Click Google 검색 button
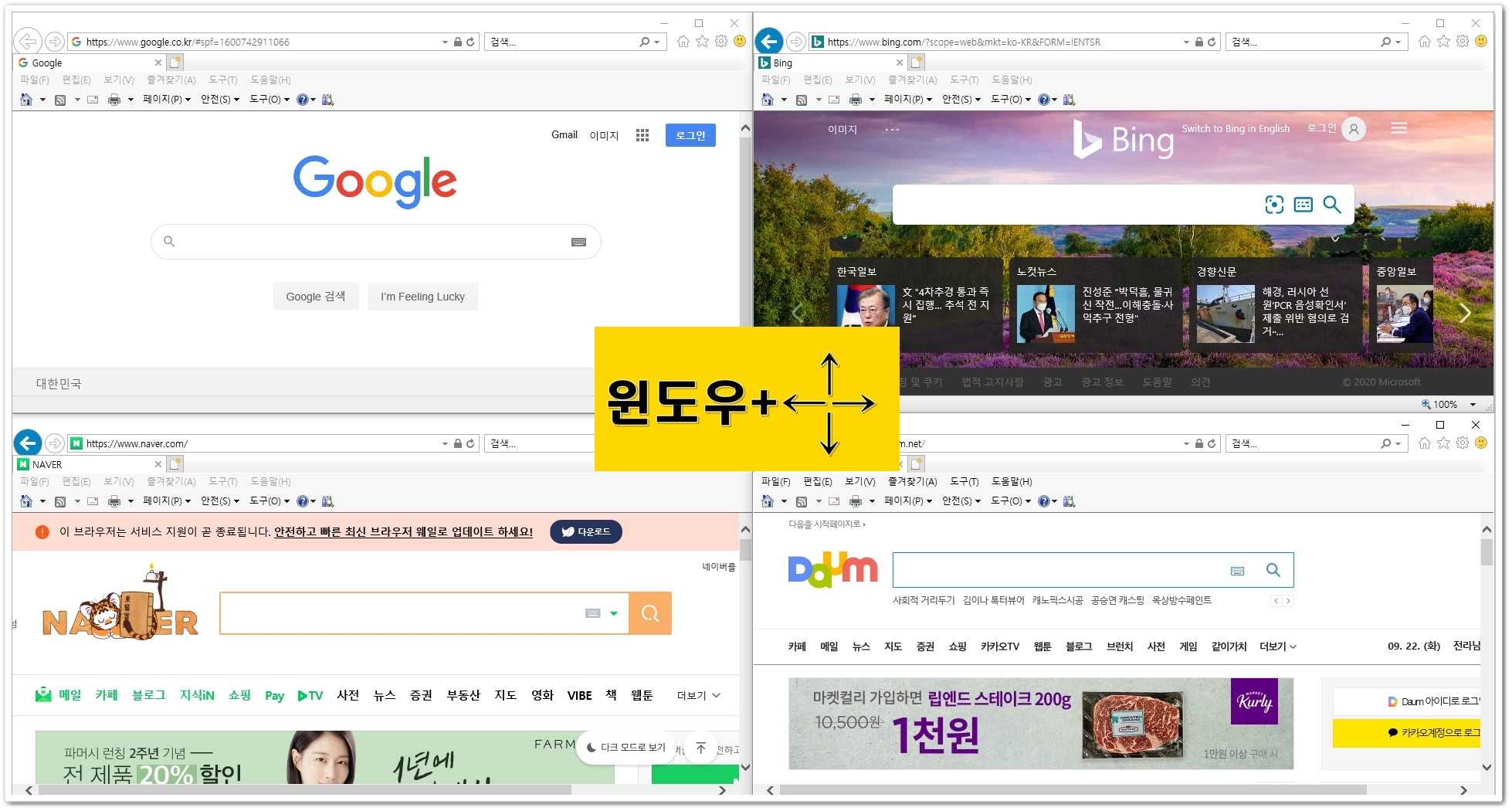The width and height of the screenshot is (1512, 811). click(316, 296)
